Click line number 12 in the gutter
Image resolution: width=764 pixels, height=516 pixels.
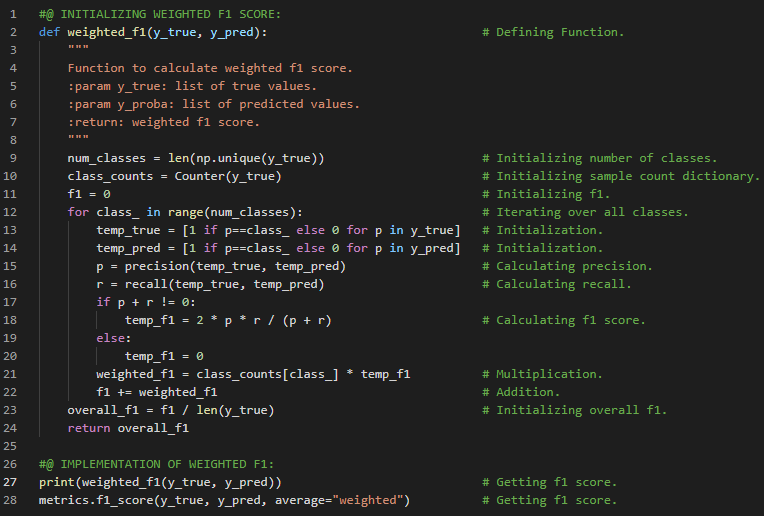tap(17, 212)
